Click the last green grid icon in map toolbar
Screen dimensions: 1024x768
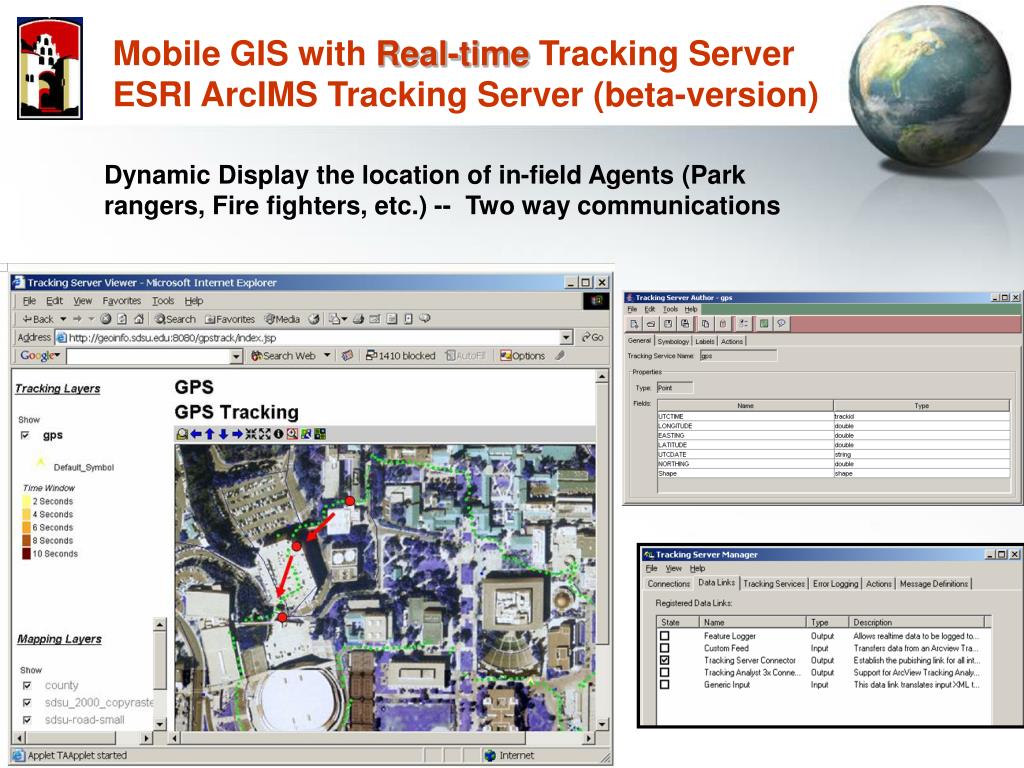point(320,434)
